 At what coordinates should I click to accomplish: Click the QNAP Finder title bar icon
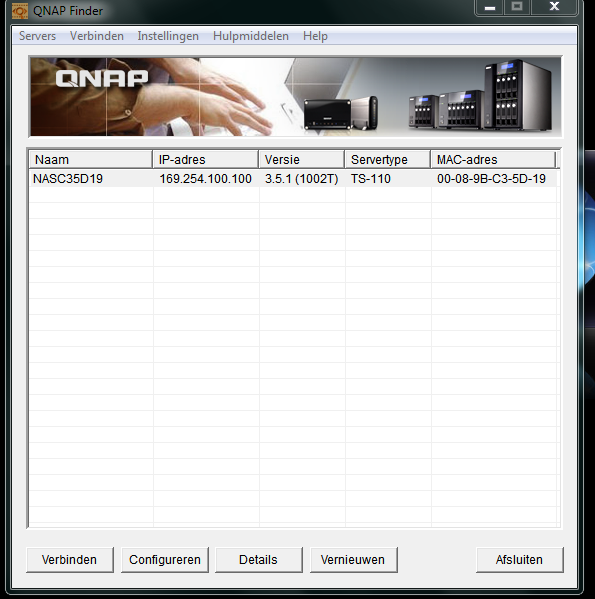[19, 11]
